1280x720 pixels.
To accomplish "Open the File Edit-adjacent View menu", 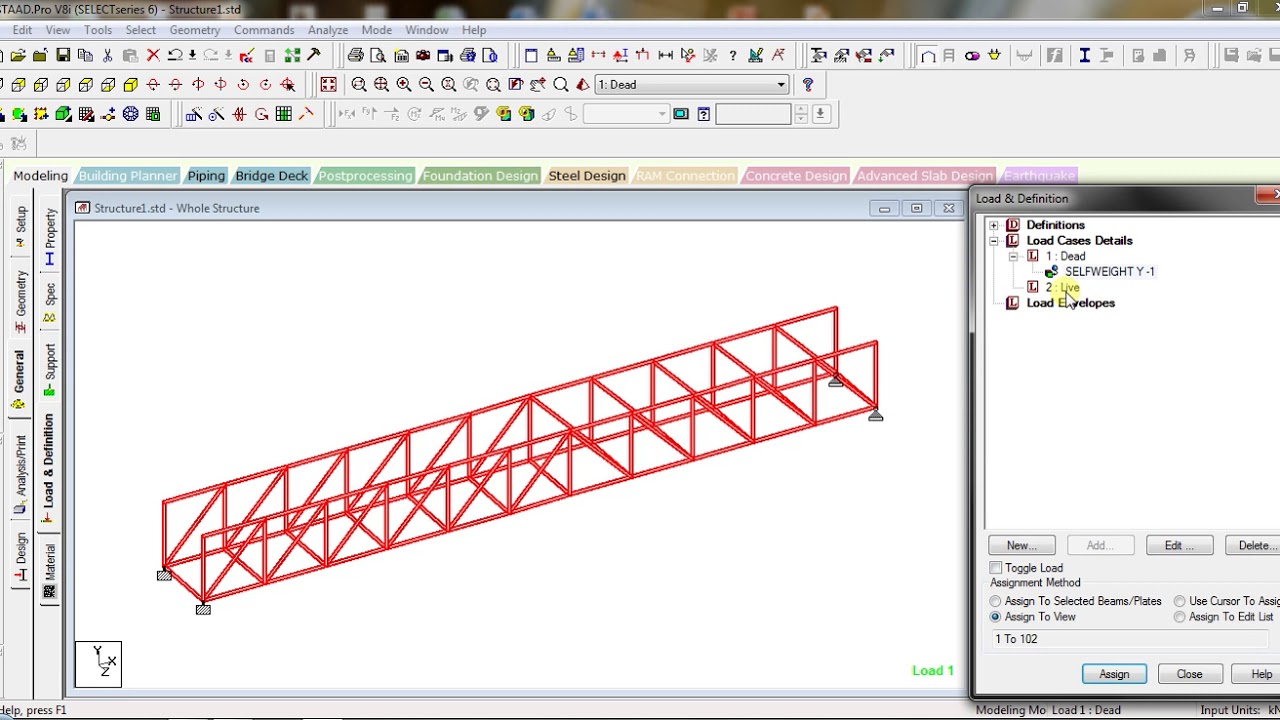I will (x=58, y=30).
